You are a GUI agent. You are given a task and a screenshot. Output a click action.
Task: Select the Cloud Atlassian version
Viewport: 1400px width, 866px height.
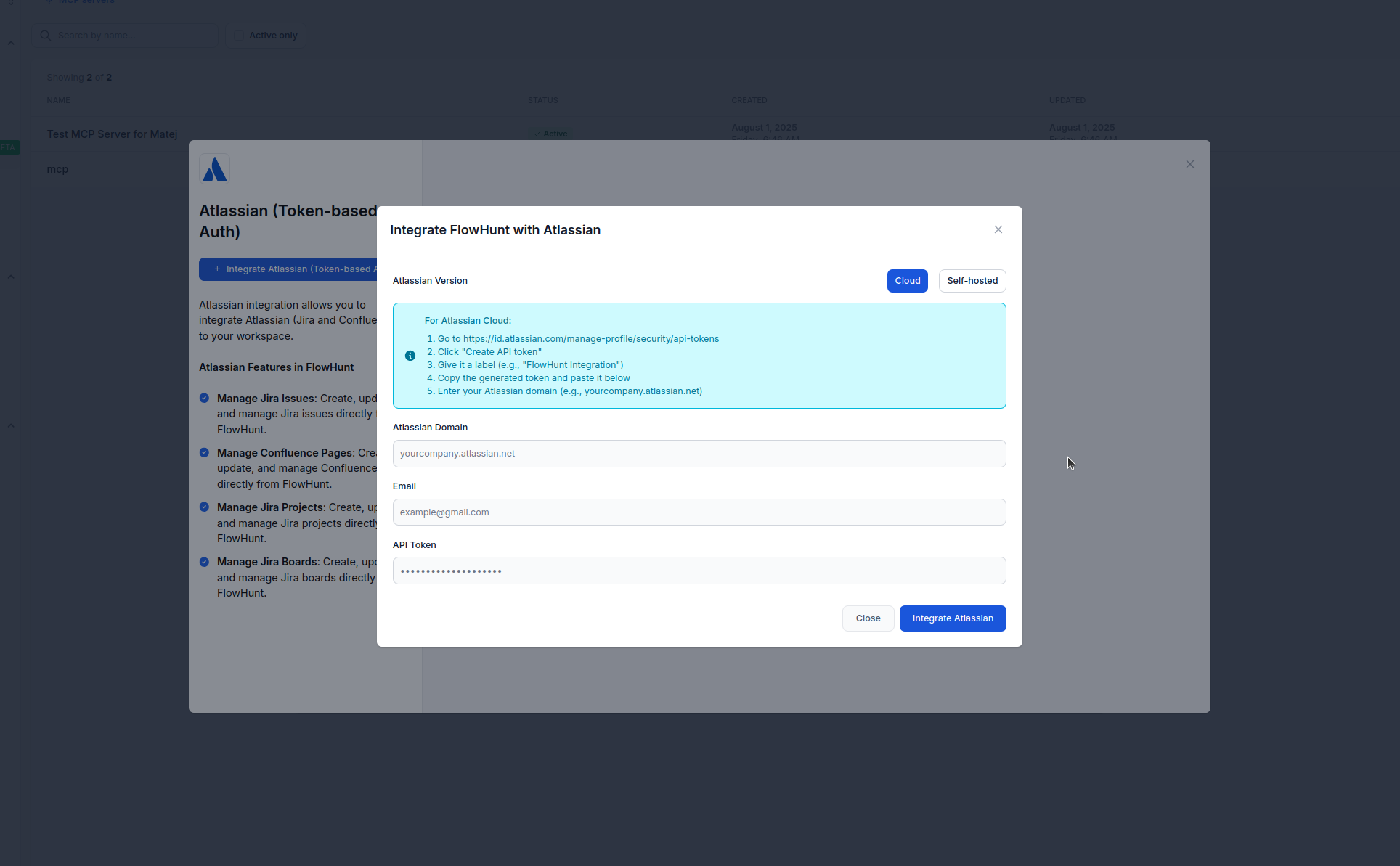[x=907, y=281]
